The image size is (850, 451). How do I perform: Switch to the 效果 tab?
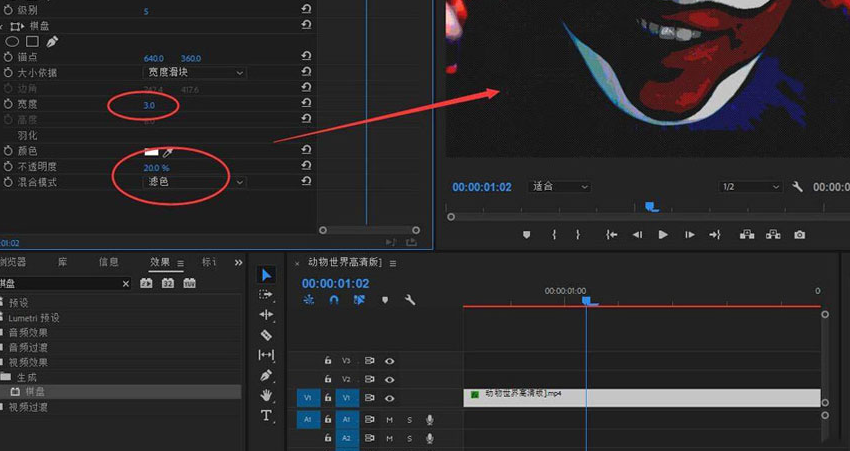click(x=159, y=262)
